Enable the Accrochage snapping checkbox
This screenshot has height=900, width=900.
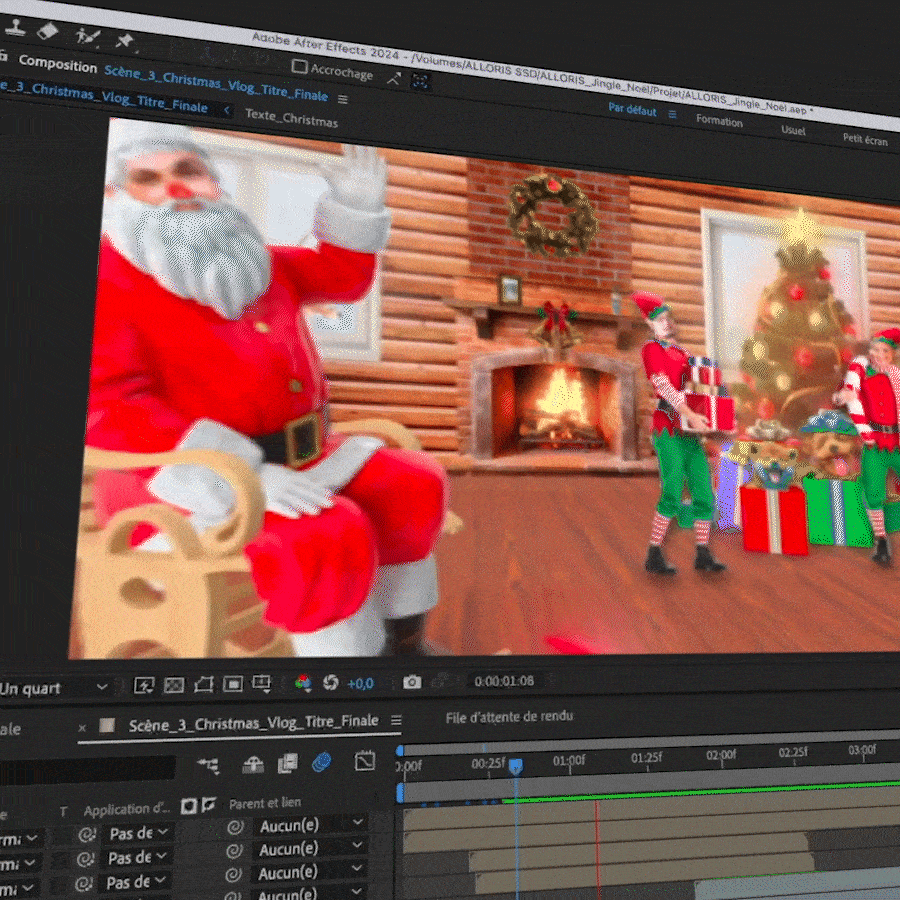click(299, 67)
